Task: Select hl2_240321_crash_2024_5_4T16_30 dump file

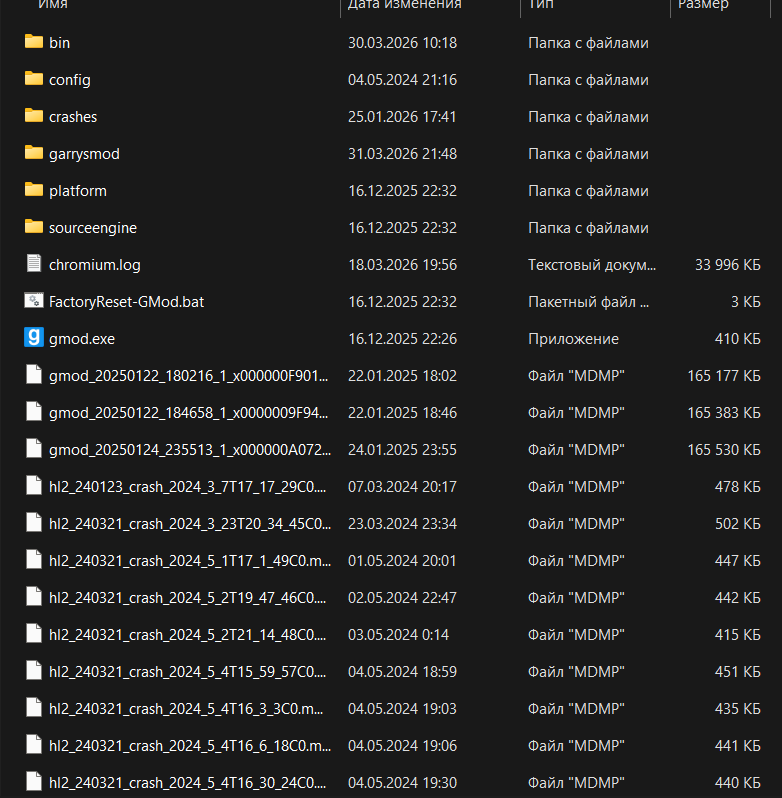Action: tap(188, 783)
